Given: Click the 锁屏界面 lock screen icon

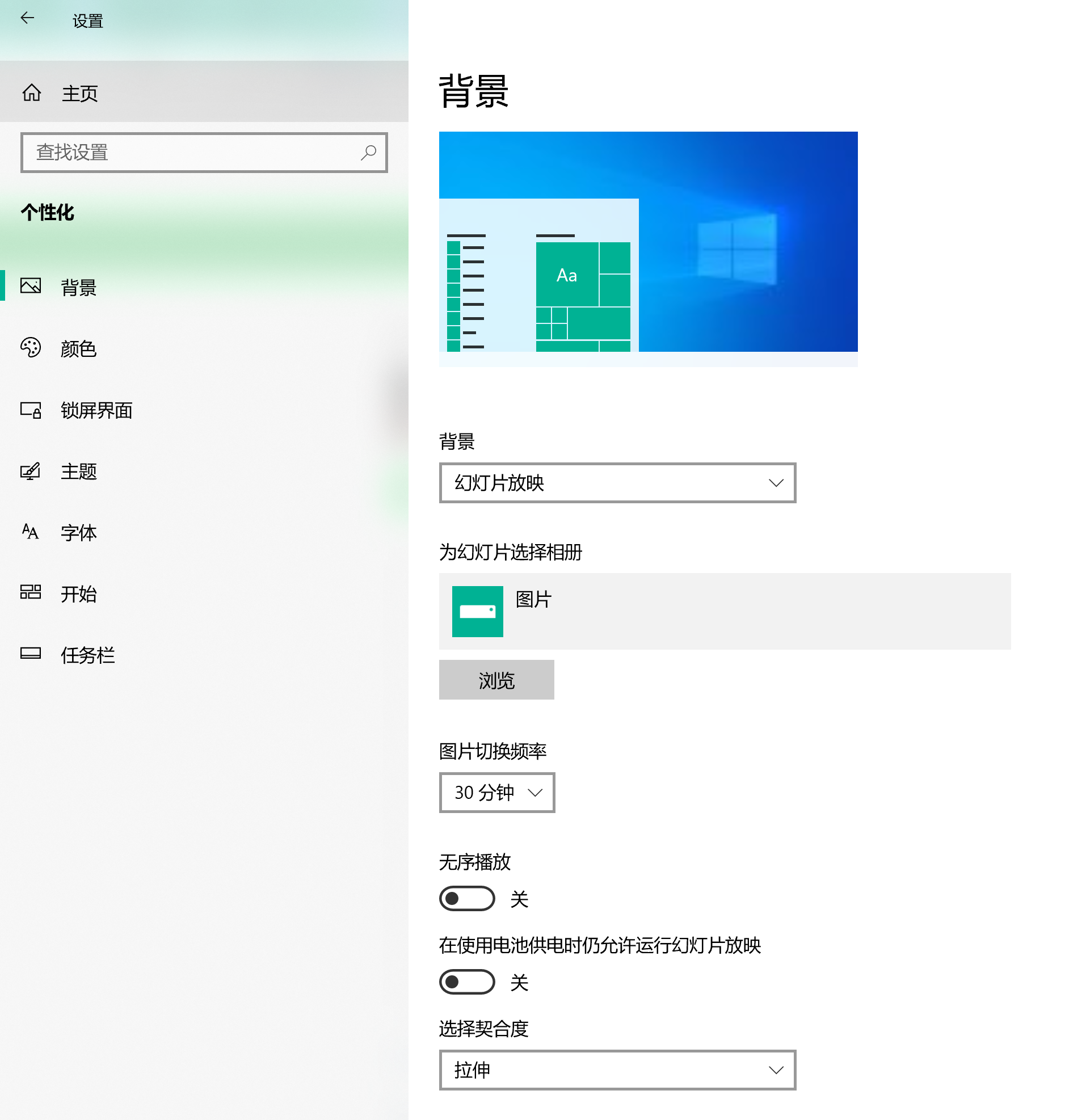Looking at the screenshot, I should (31, 410).
